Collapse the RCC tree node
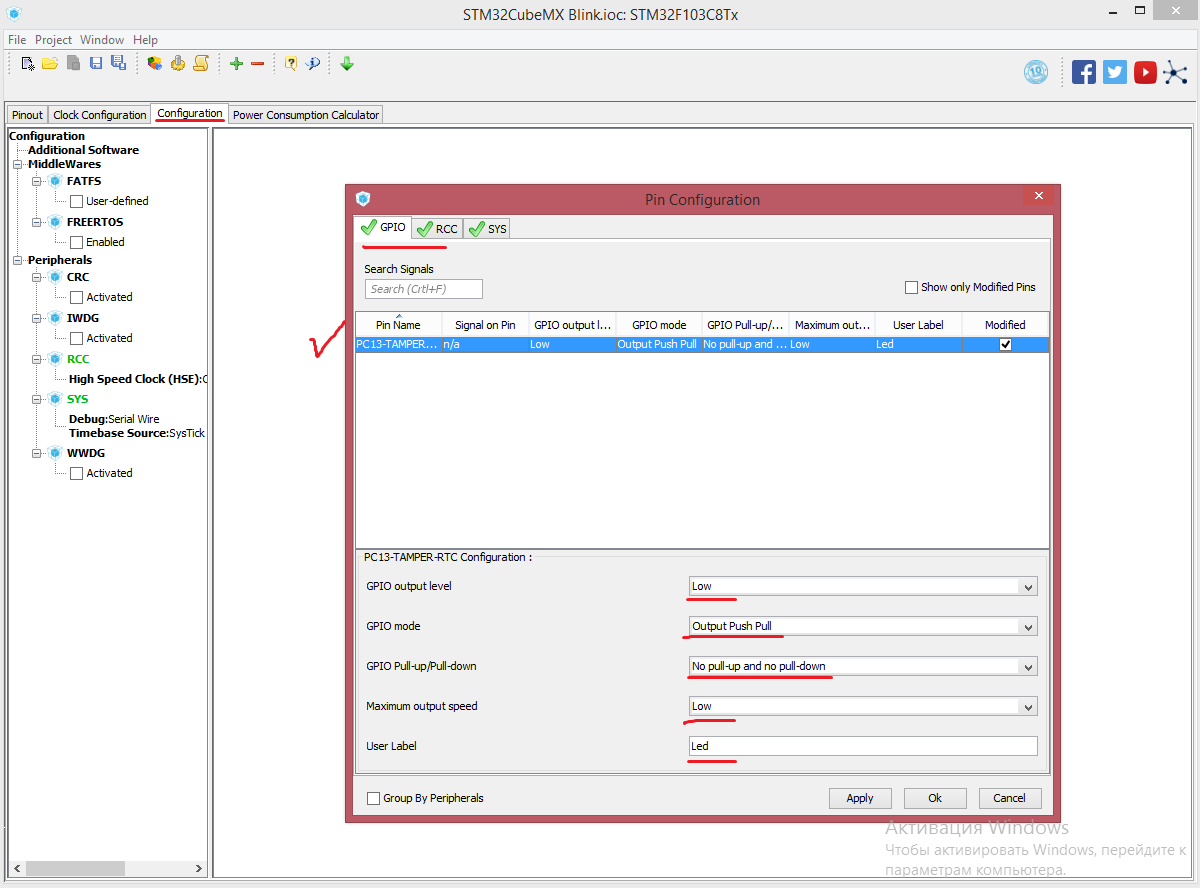The image size is (1200, 888). (37, 359)
